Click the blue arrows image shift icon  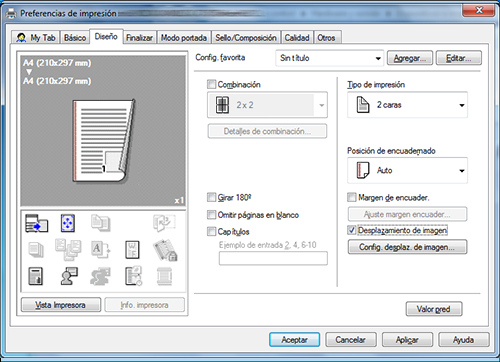click(x=68, y=223)
